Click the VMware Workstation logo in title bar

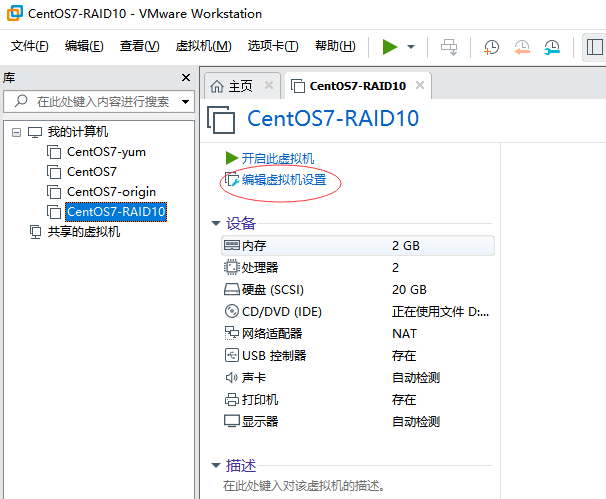(x=15, y=13)
